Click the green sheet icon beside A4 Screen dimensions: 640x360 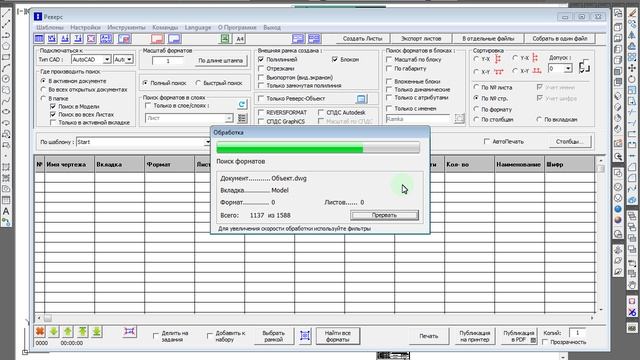pyautogui.click(x=225, y=39)
